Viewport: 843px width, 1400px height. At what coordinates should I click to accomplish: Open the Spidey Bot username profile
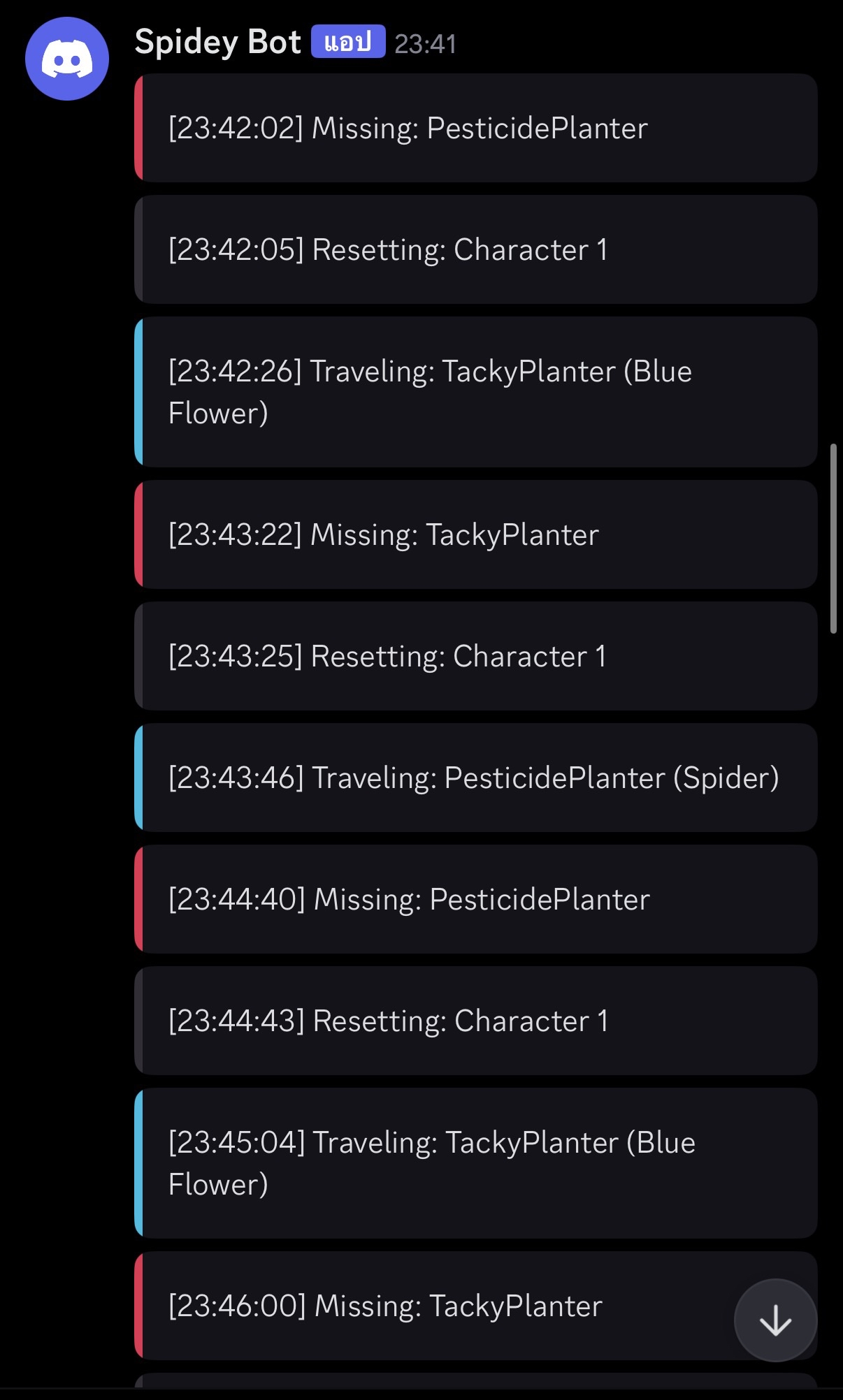217,42
